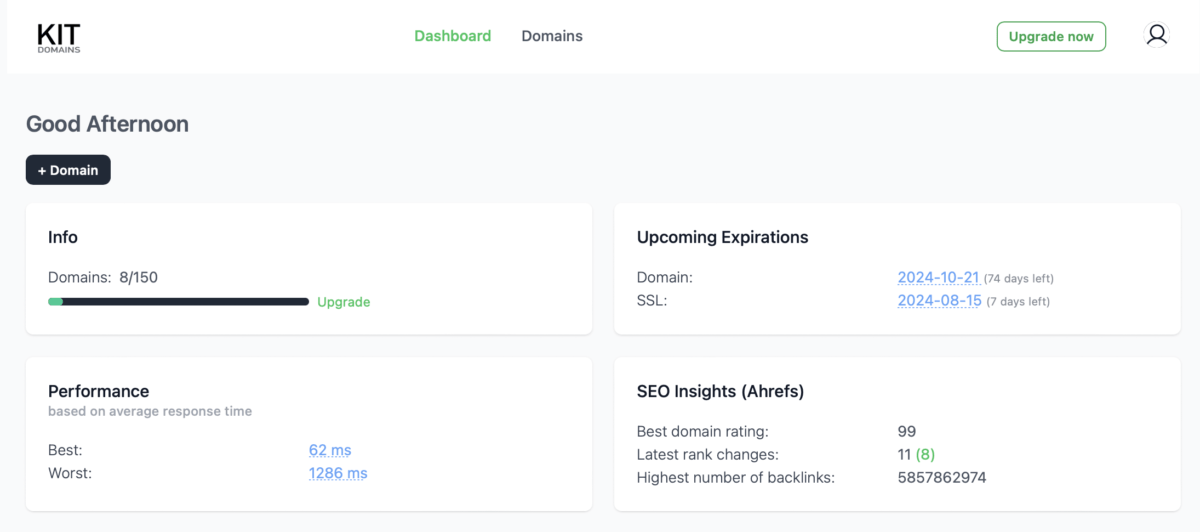Follow the green Upgrade link beside progress bar
Viewport: 1200px width, 532px height.
tap(343, 302)
